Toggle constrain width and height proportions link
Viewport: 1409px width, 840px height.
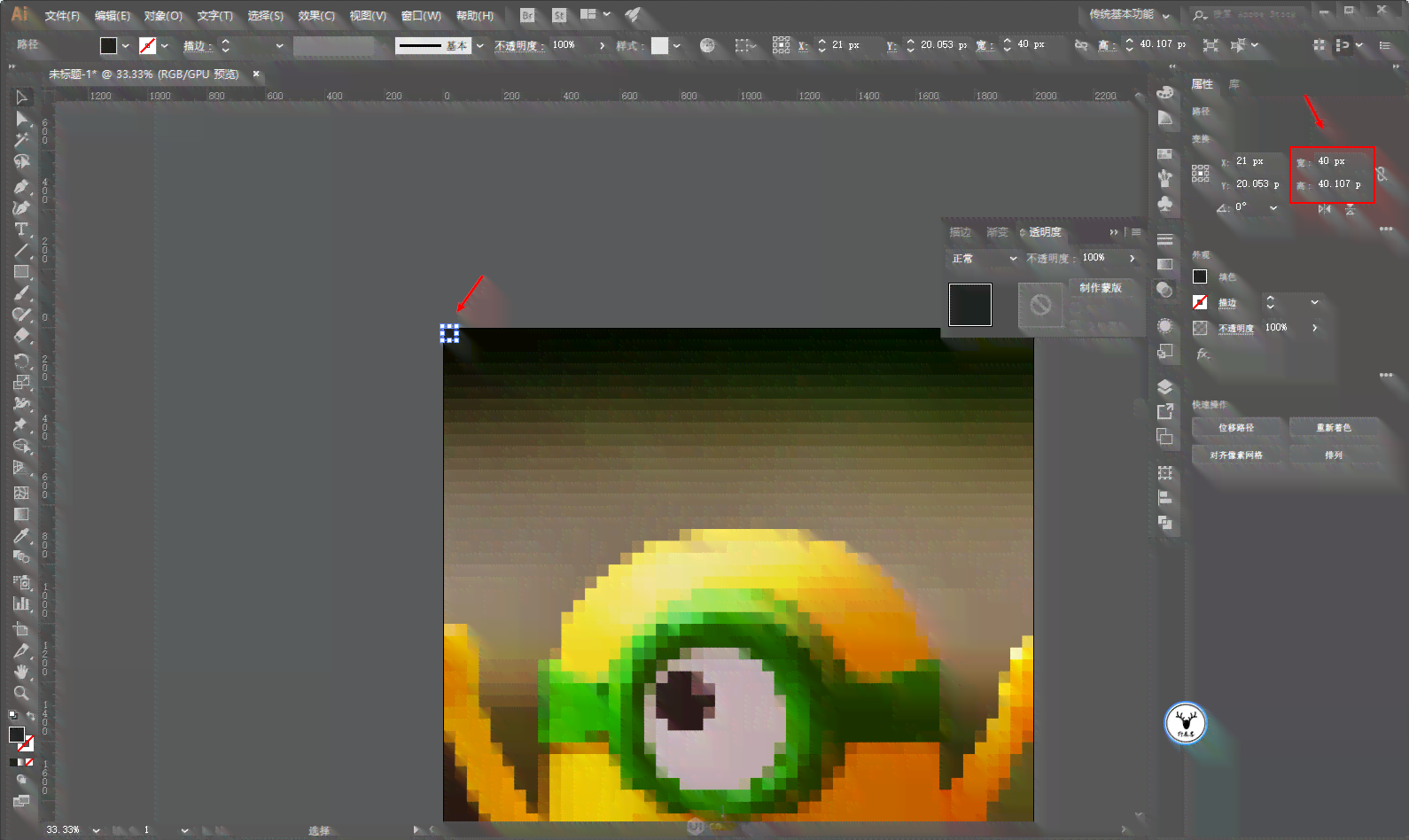click(1382, 173)
